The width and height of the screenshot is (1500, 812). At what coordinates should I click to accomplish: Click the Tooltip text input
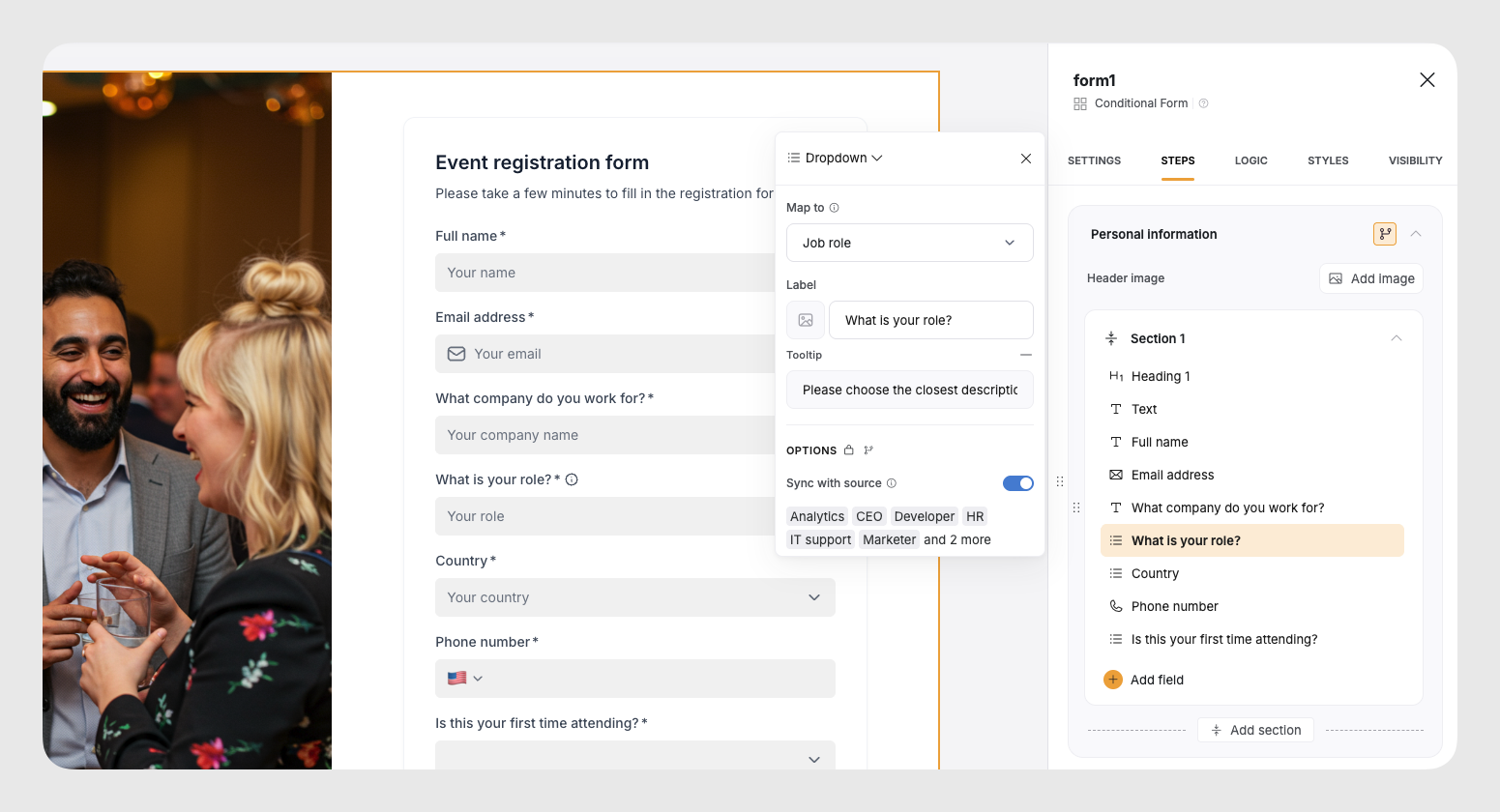tap(910, 390)
